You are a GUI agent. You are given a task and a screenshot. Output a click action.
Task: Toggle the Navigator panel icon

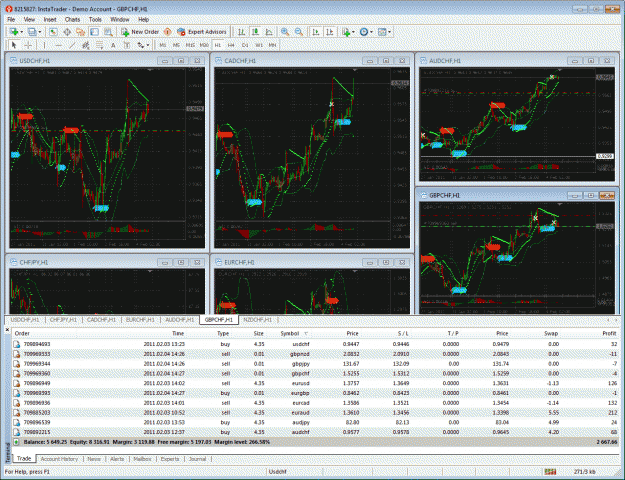81,32
